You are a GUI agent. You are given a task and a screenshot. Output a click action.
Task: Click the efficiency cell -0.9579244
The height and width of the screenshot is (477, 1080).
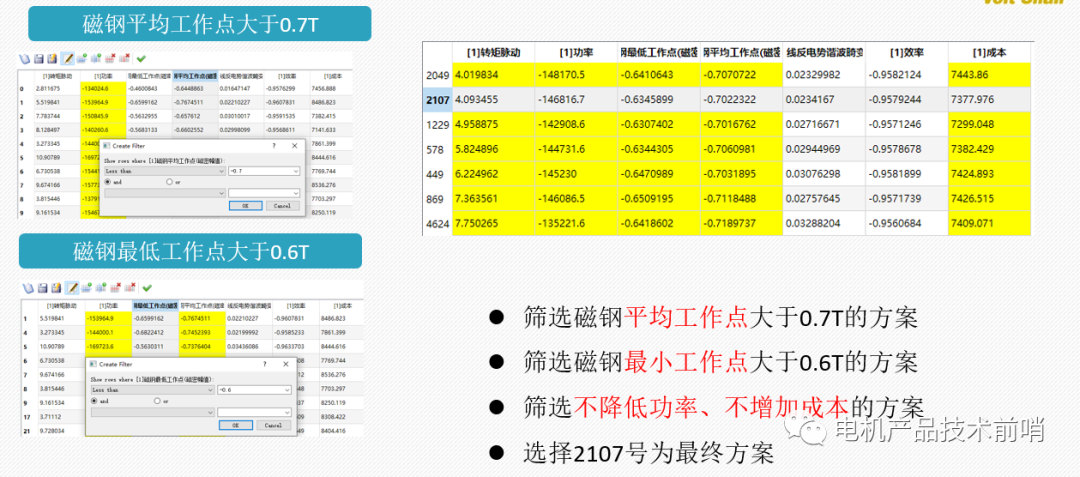[x=906, y=100]
